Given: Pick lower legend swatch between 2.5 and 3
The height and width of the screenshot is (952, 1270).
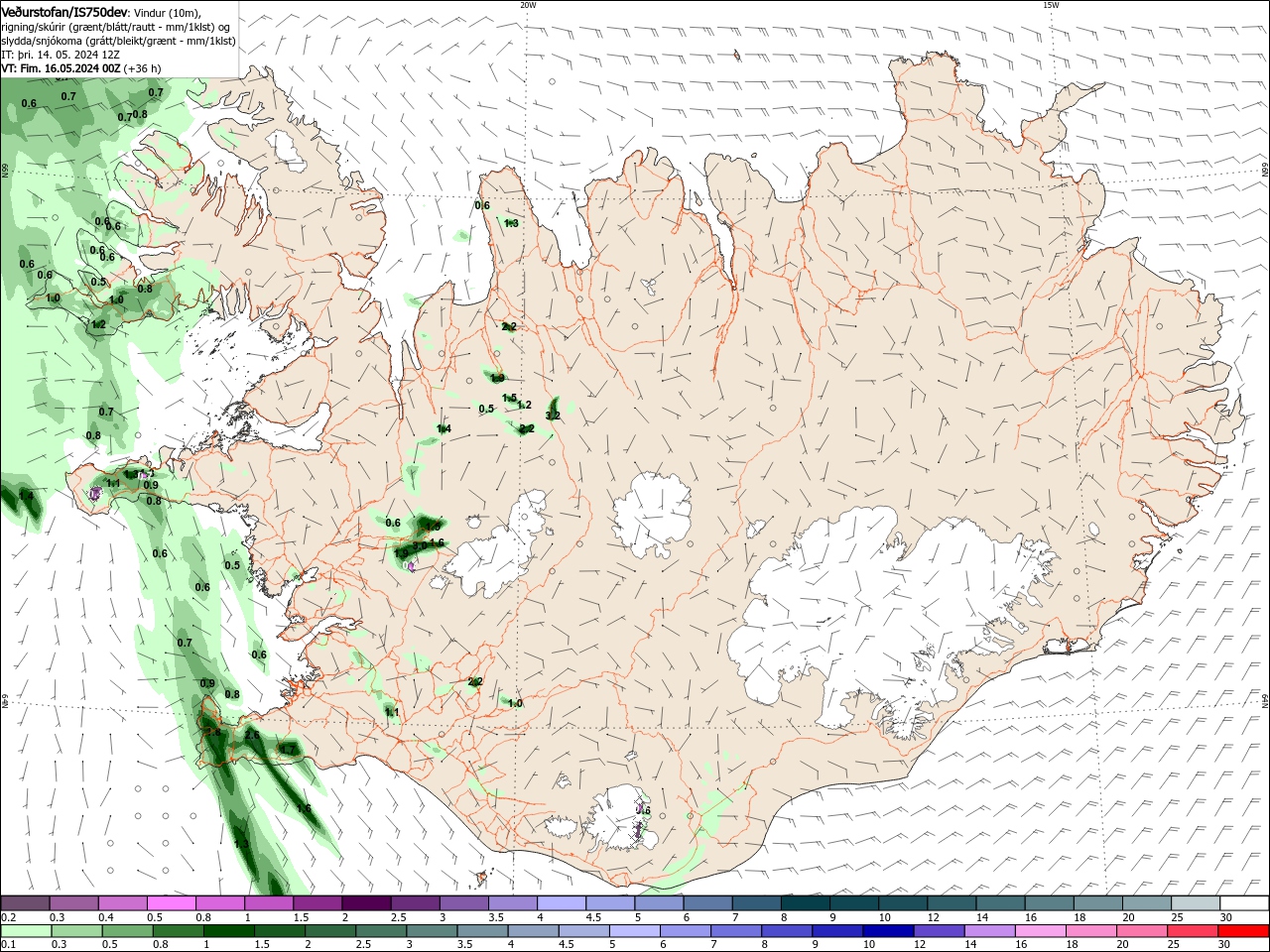Looking at the screenshot, I should coord(380,931).
